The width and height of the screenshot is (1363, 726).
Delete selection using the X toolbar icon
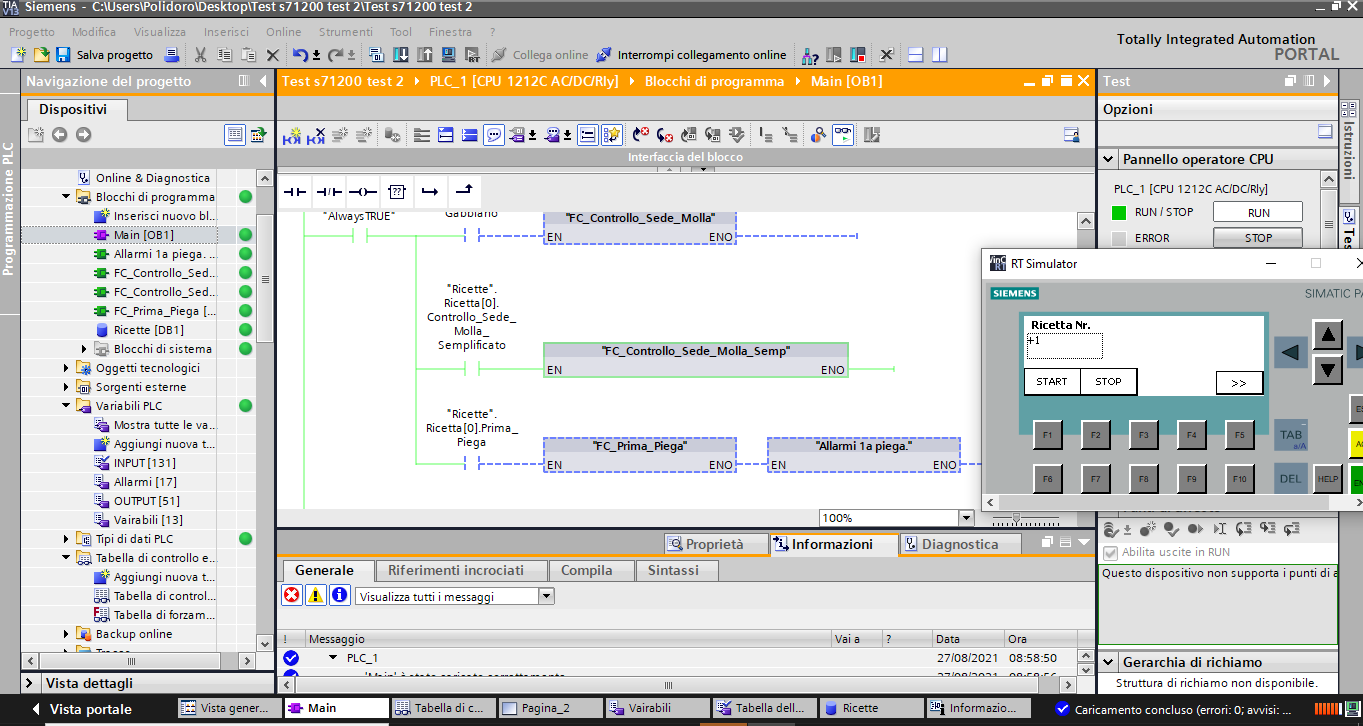273,54
